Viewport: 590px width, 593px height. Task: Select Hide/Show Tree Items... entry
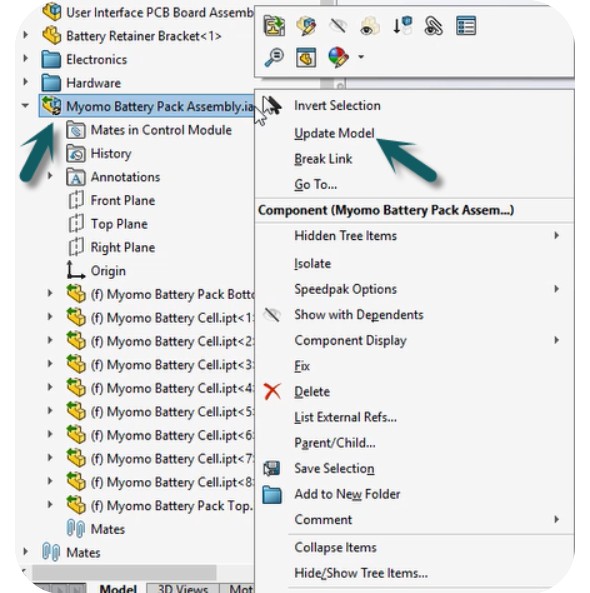coord(361,573)
